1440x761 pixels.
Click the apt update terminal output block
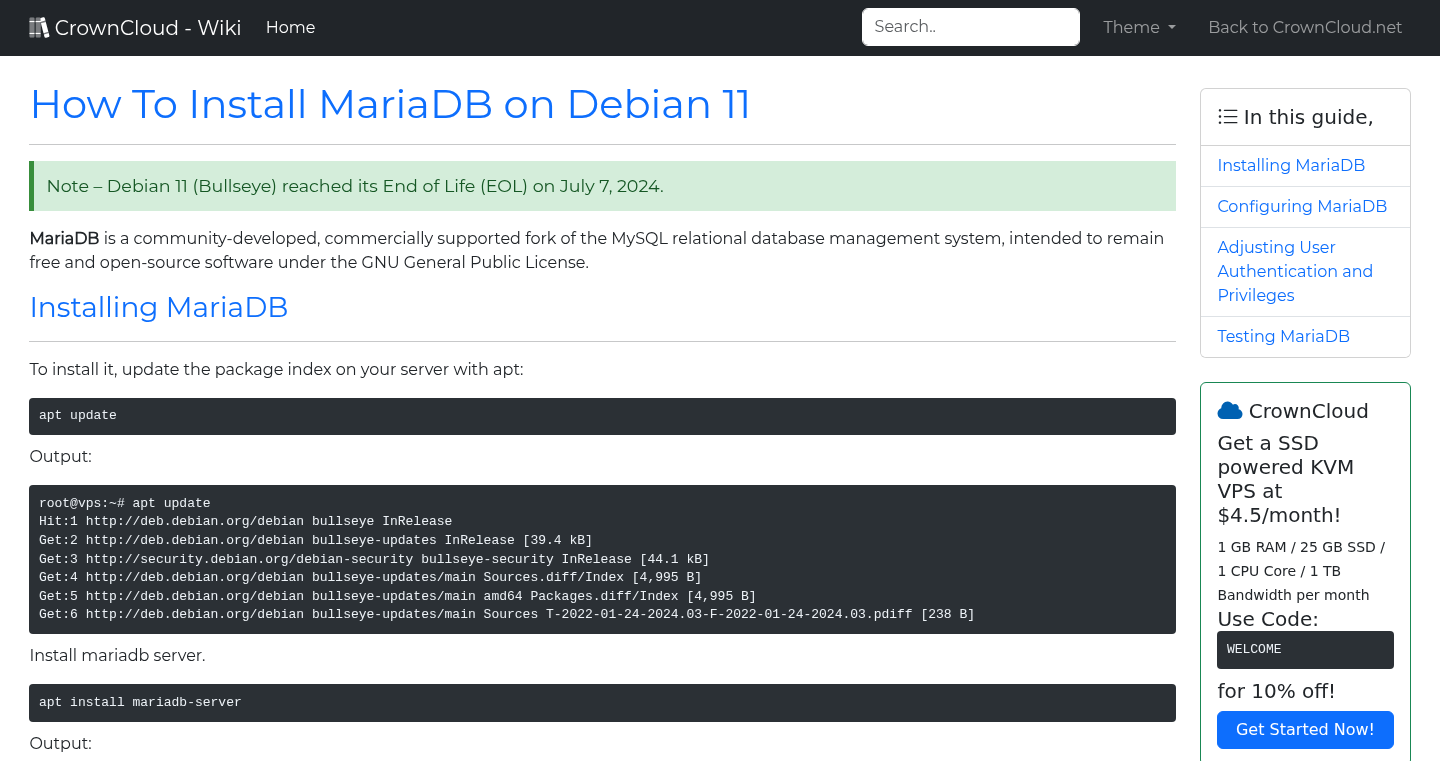[602, 560]
